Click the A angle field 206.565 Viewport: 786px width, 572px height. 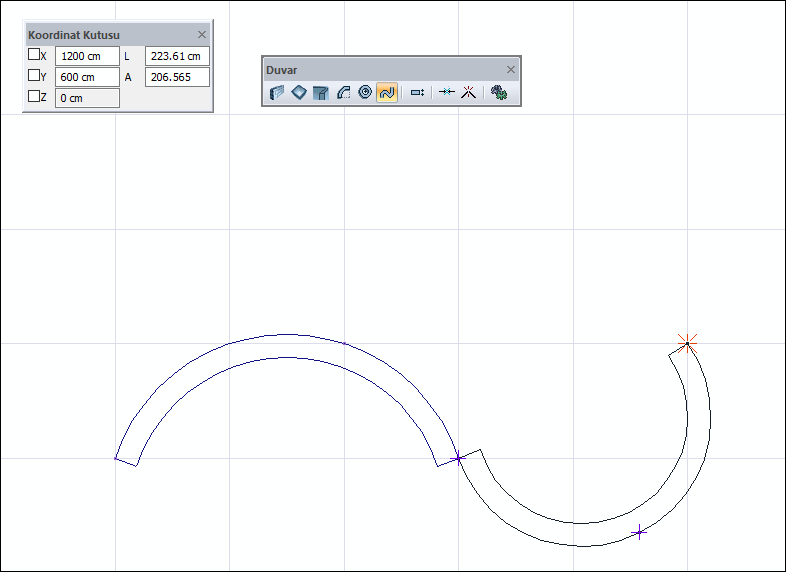click(177, 77)
